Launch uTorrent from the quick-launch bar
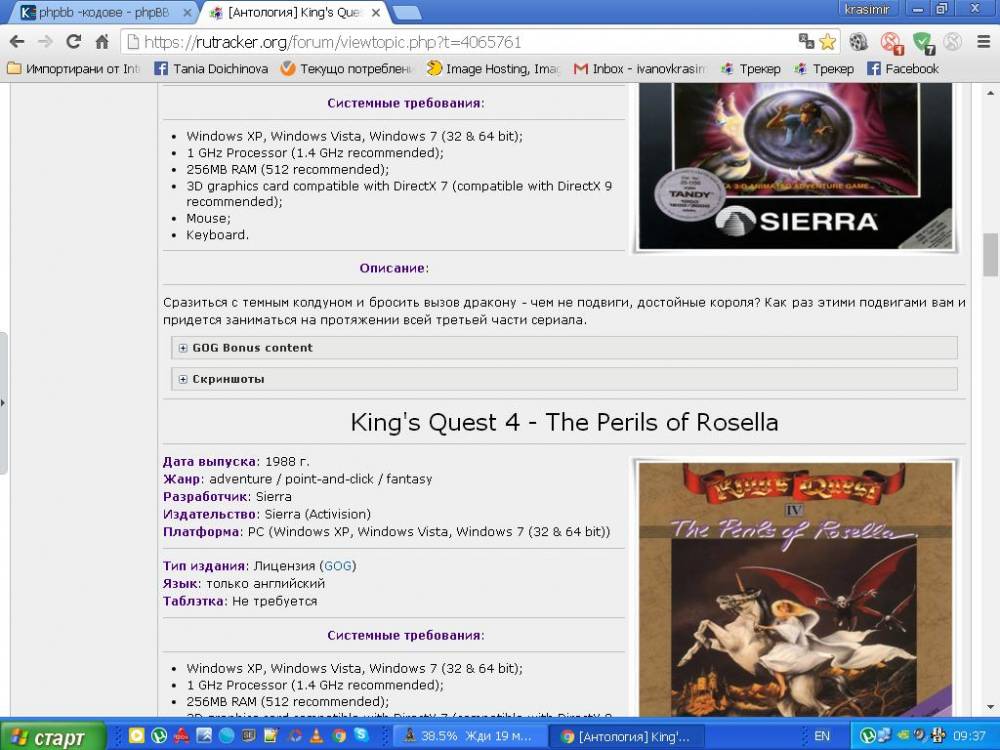Viewport: 1000px width, 750px height. [159, 736]
